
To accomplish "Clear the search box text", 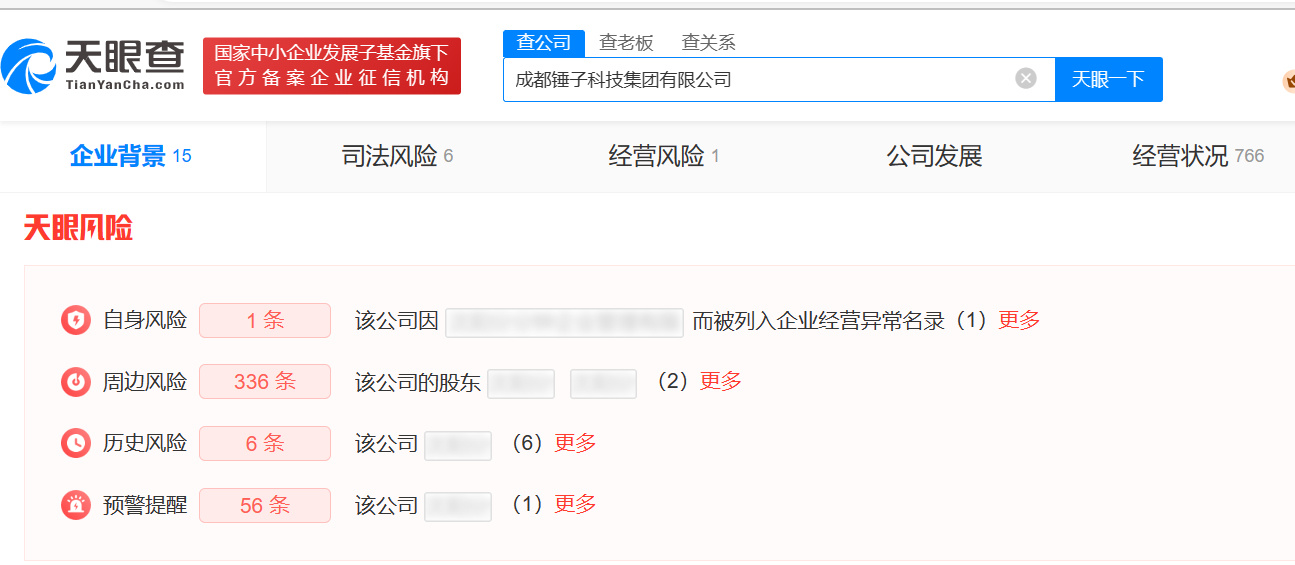I will [x=1026, y=79].
